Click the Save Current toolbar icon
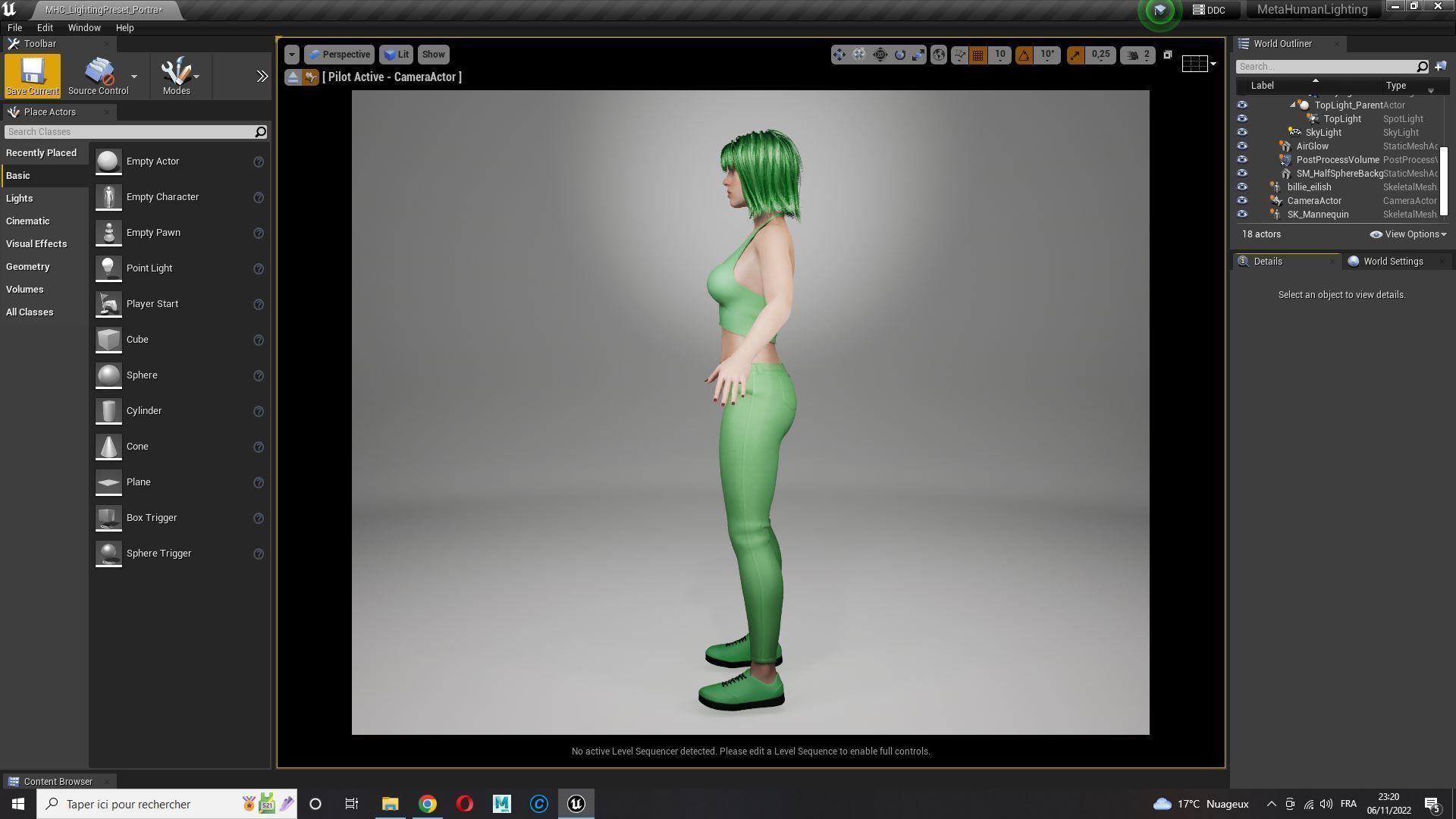Screen dimensions: 1456x819 point(32,75)
